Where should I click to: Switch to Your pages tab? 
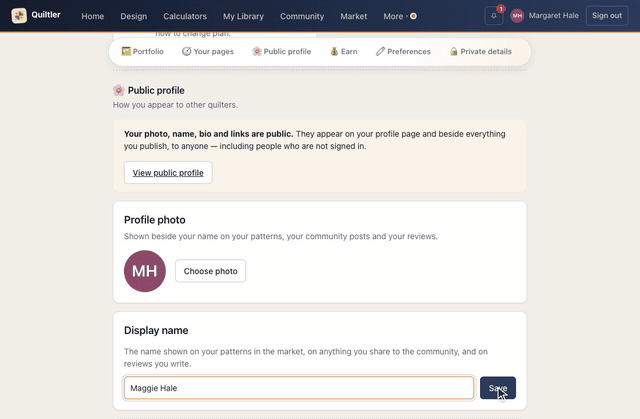(x=208, y=51)
